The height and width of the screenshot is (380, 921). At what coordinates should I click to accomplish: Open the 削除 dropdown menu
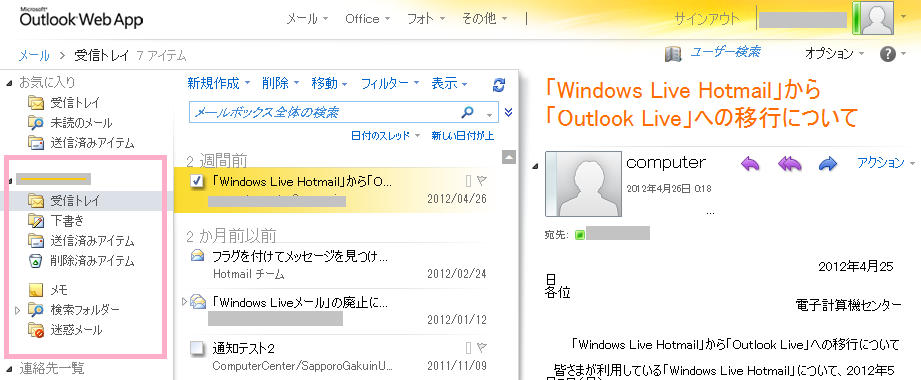click(x=281, y=84)
